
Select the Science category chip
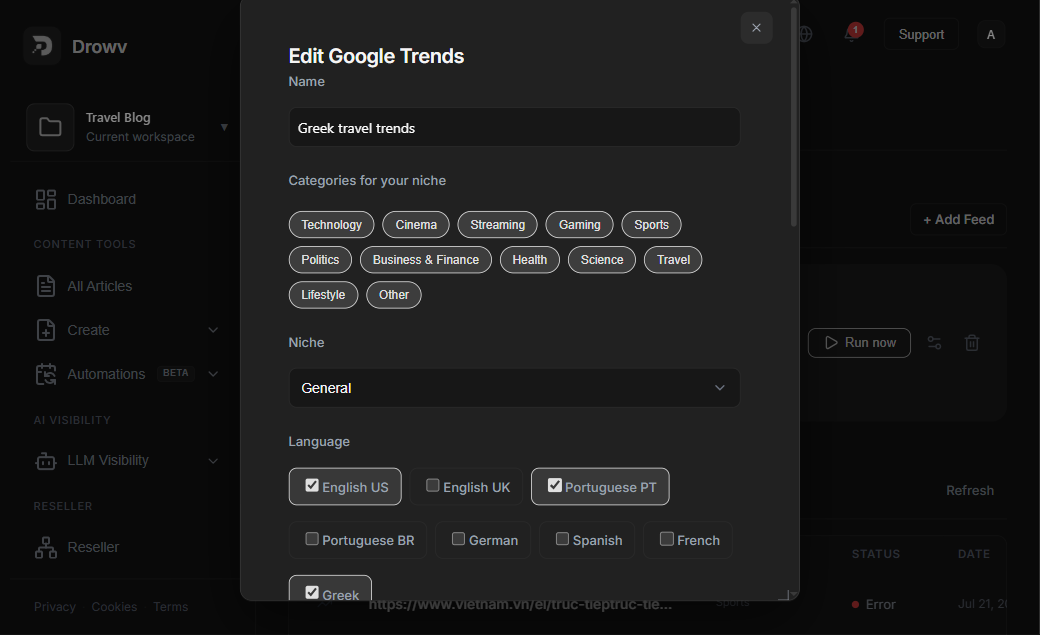[602, 260]
